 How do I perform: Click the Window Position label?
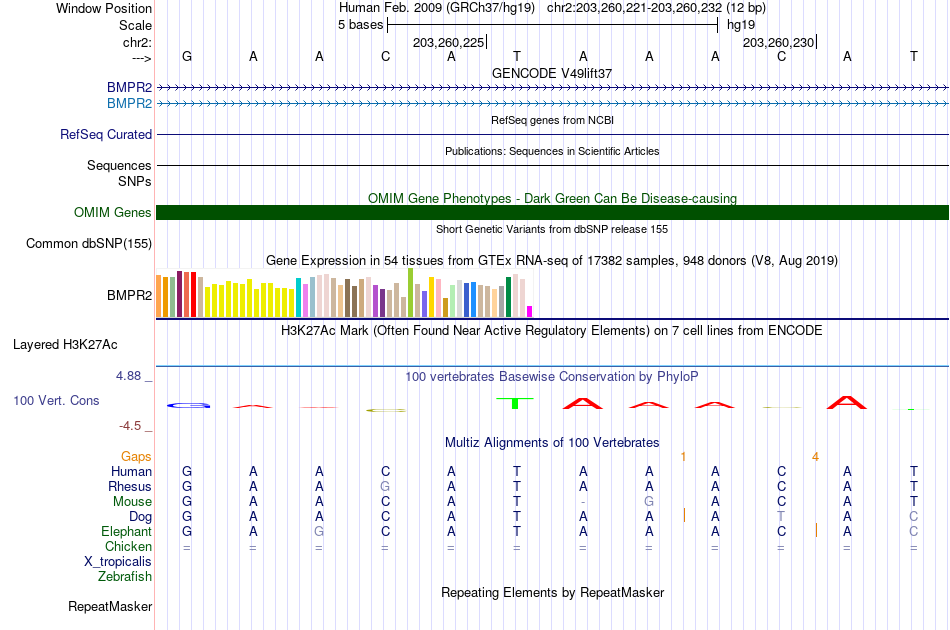104,8
